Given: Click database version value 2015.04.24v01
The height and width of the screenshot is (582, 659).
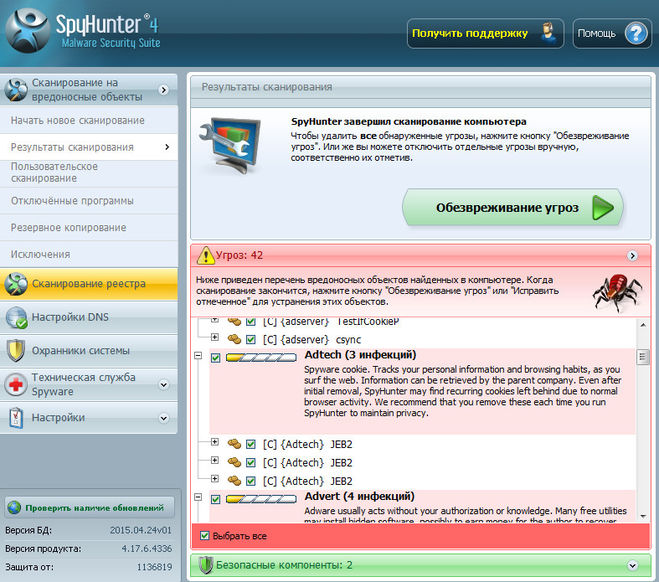Looking at the screenshot, I should [141, 530].
